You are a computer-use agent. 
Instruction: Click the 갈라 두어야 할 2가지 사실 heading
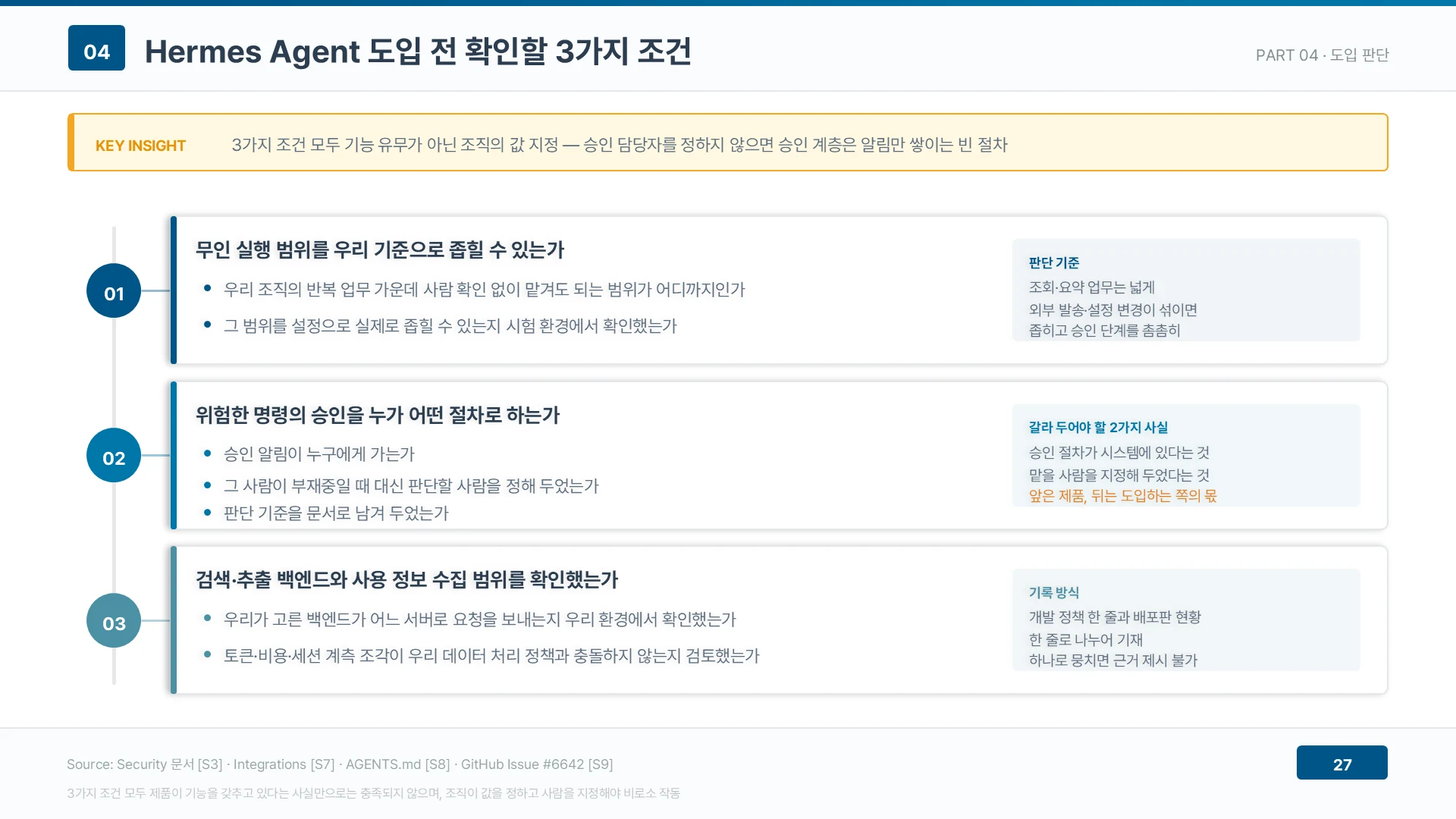1098,427
